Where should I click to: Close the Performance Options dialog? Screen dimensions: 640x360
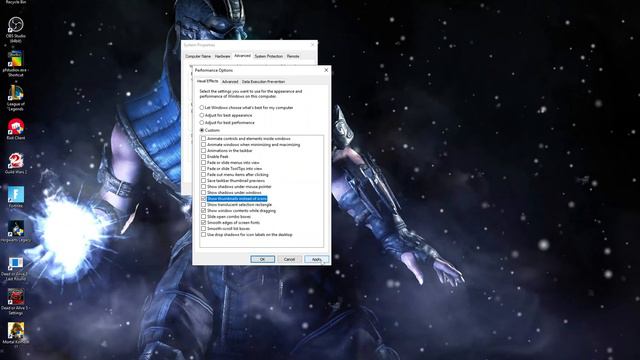[x=326, y=70]
